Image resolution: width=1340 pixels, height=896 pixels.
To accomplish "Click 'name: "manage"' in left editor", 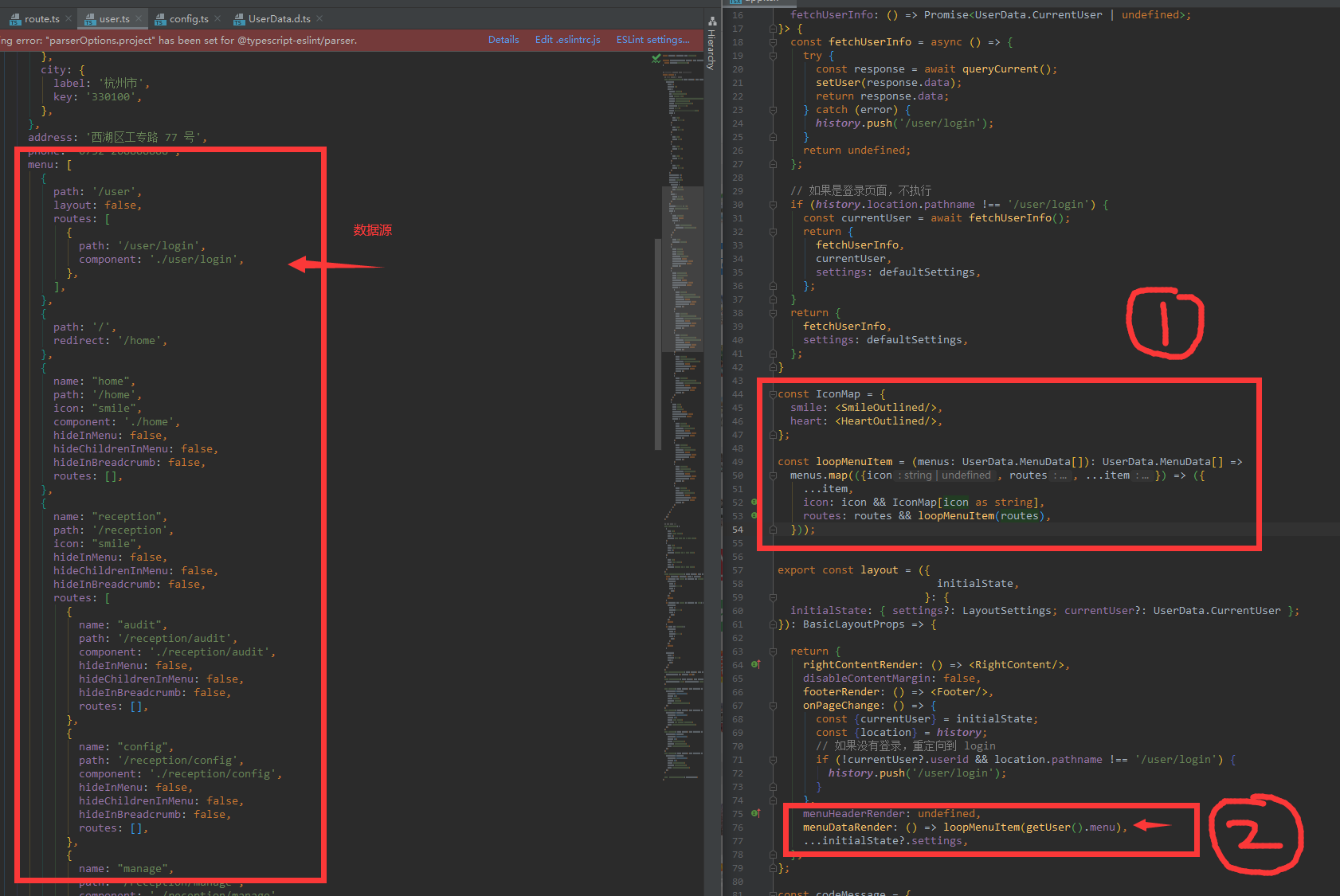I will [x=123, y=869].
